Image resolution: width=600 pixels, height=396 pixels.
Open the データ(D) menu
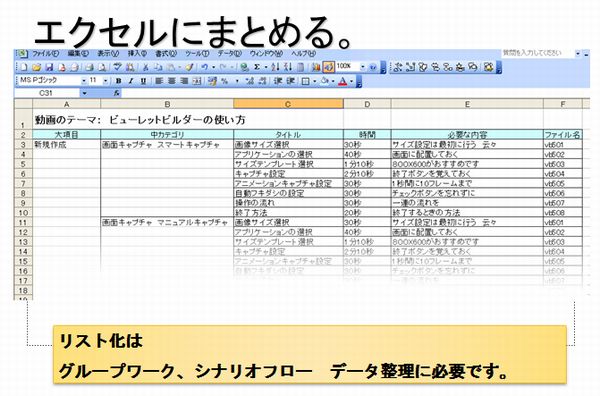click(230, 54)
